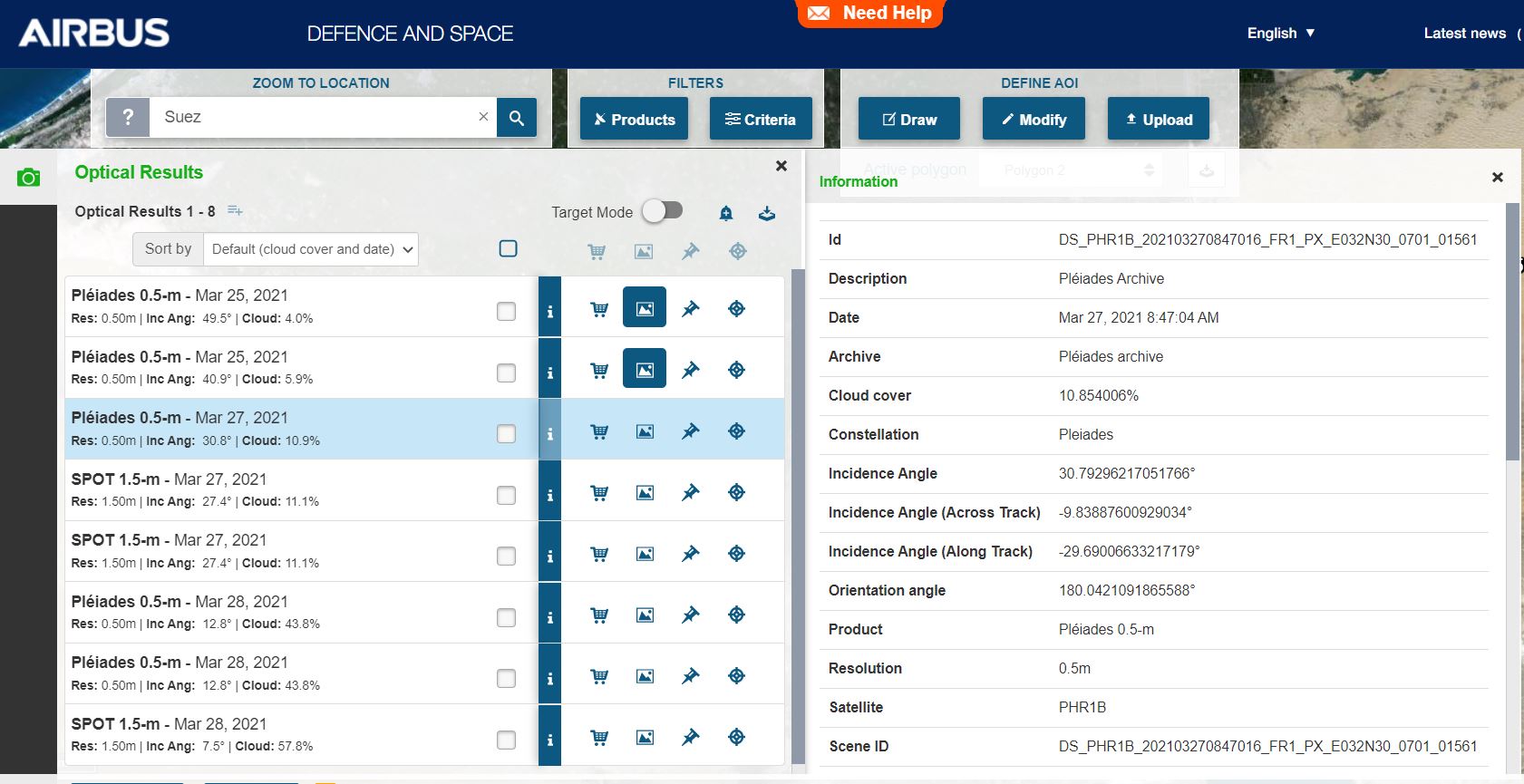Viewport: 1524px width, 784px height.
Task: Click the search magnifier button for Suez
Action: [x=517, y=118]
